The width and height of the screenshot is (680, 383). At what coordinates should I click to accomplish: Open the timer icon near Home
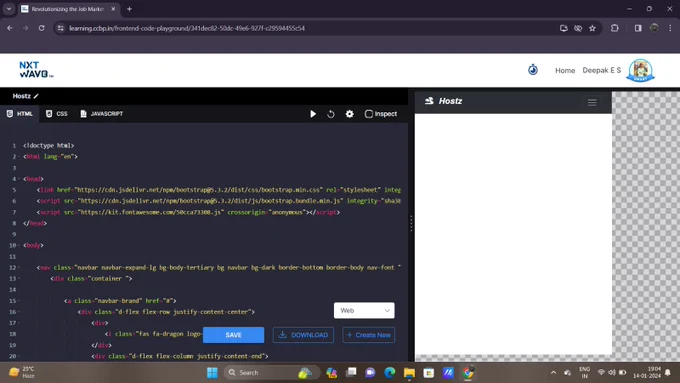533,69
